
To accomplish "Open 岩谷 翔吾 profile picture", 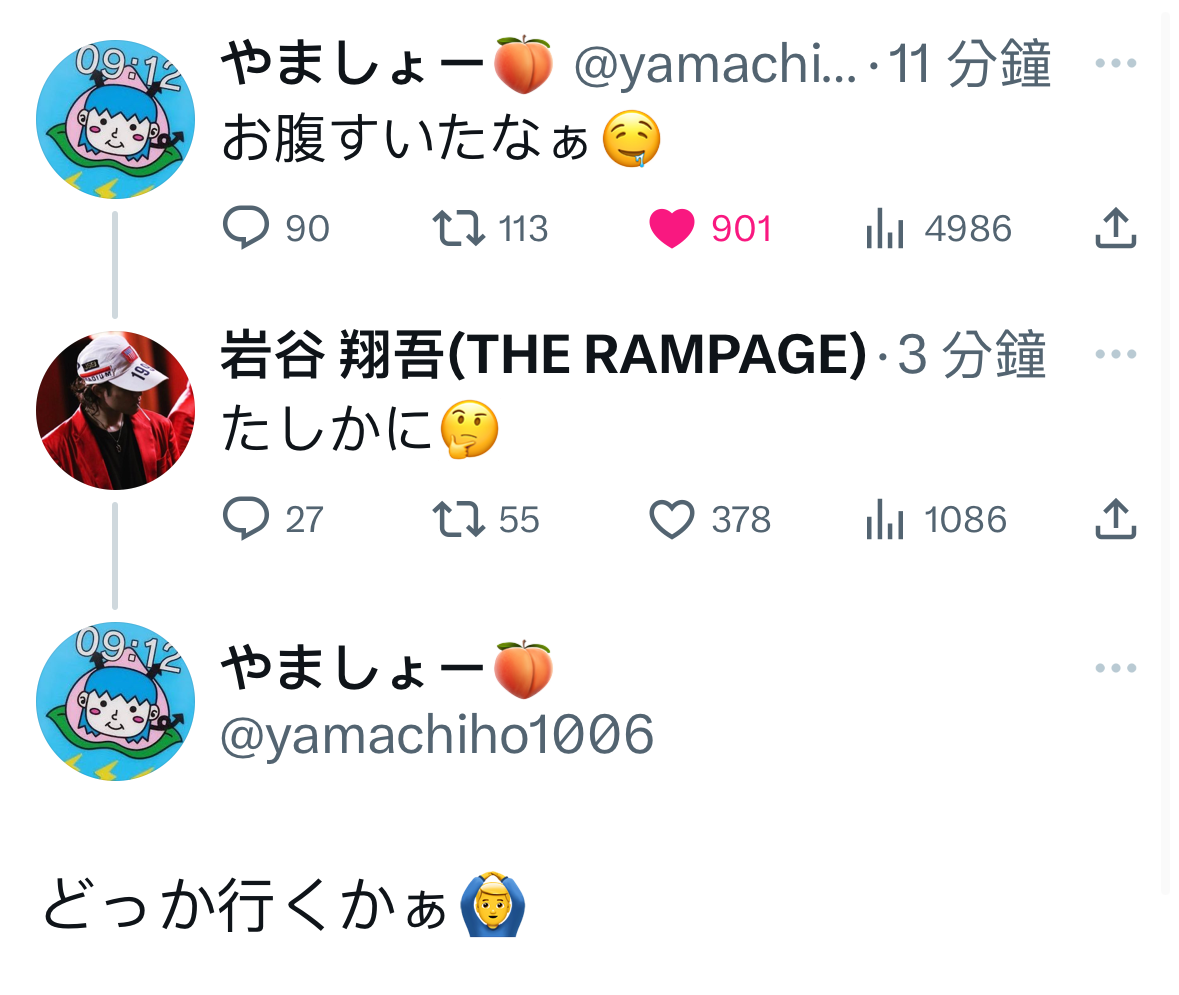I will (x=116, y=410).
